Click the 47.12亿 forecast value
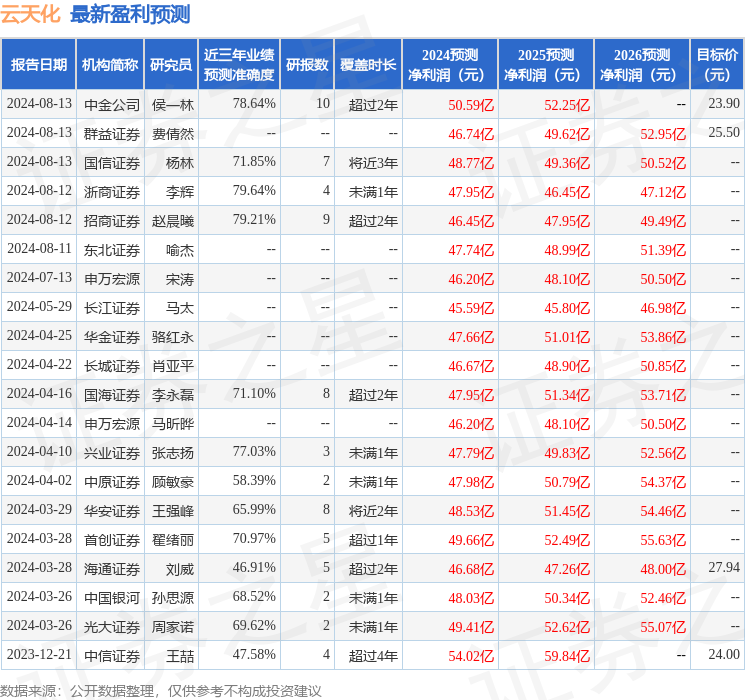This screenshot has height=700, width=745. pyautogui.click(x=663, y=192)
